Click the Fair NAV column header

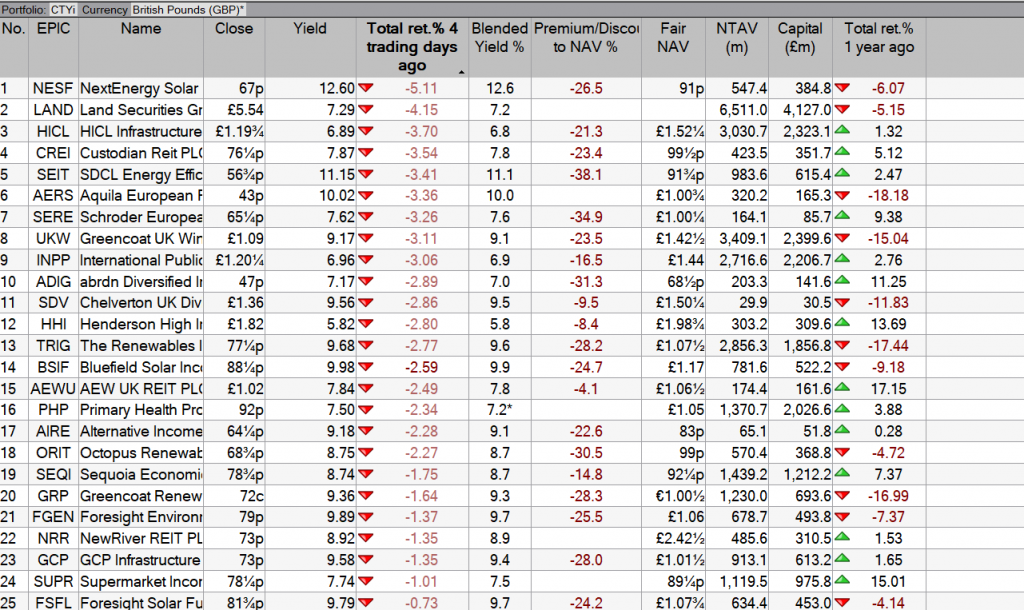point(673,47)
